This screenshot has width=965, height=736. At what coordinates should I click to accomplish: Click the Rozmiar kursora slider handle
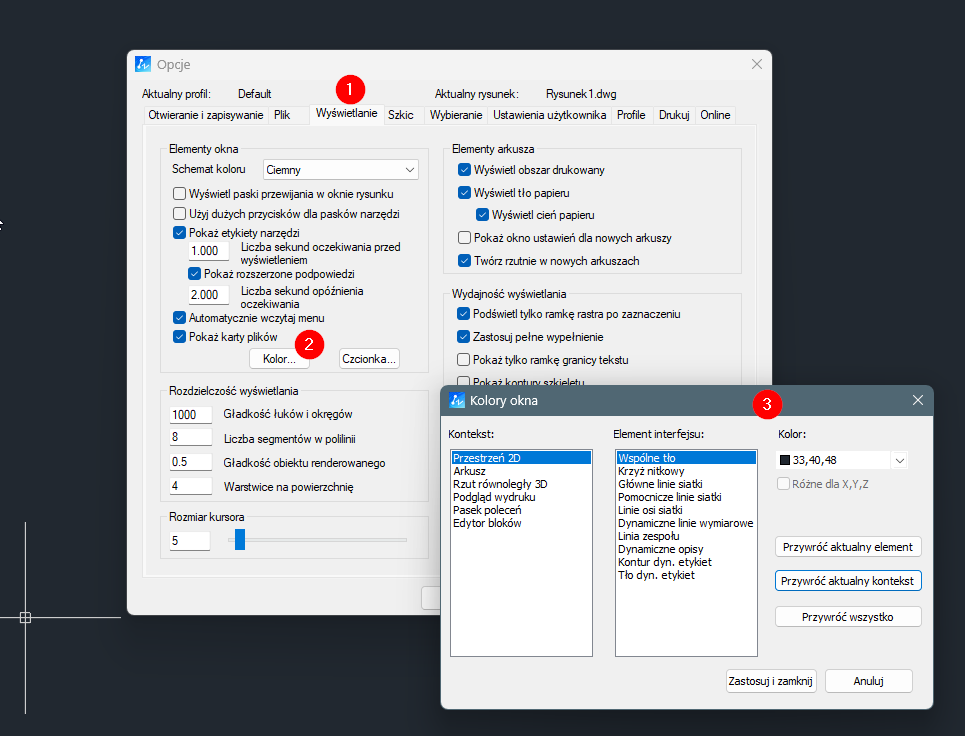click(x=240, y=540)
